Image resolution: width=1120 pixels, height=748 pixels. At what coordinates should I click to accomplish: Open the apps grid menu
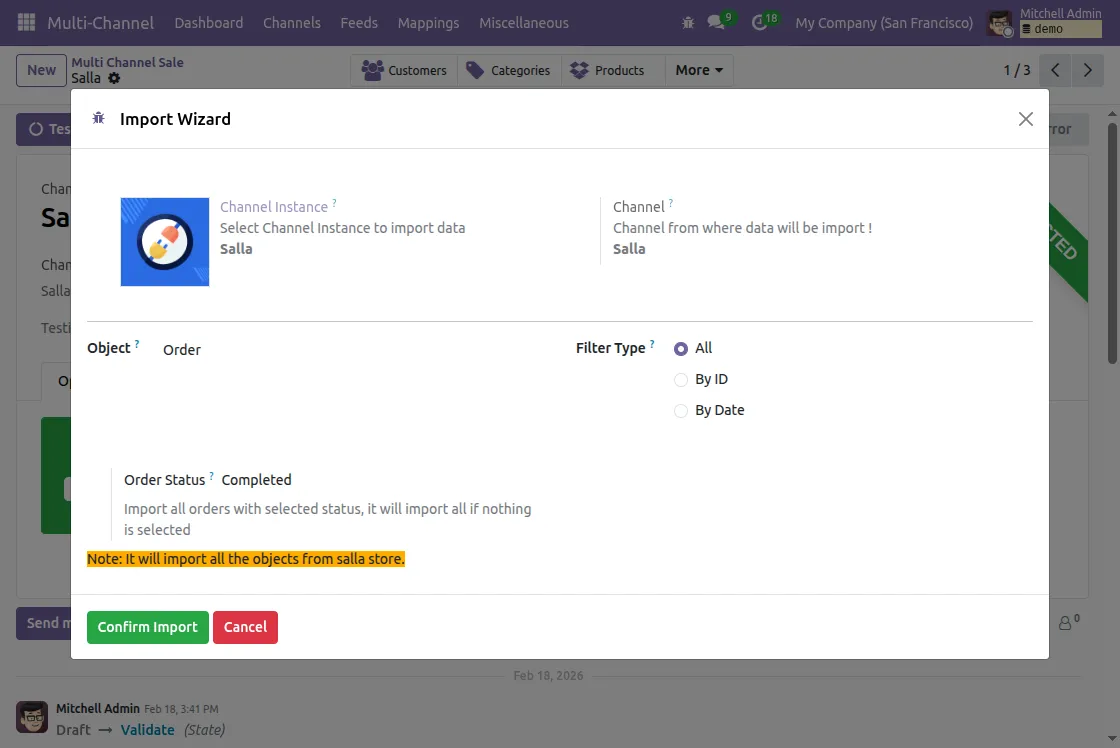coord(25,22)
